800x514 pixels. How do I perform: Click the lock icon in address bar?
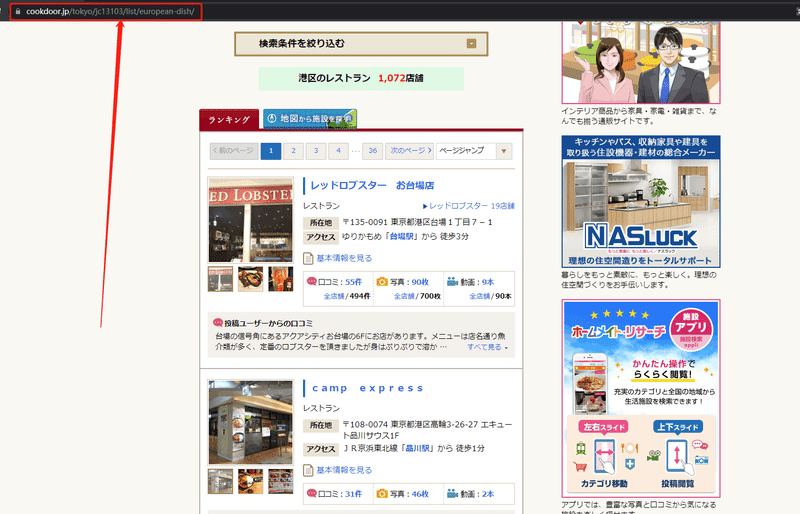point(18,11)
